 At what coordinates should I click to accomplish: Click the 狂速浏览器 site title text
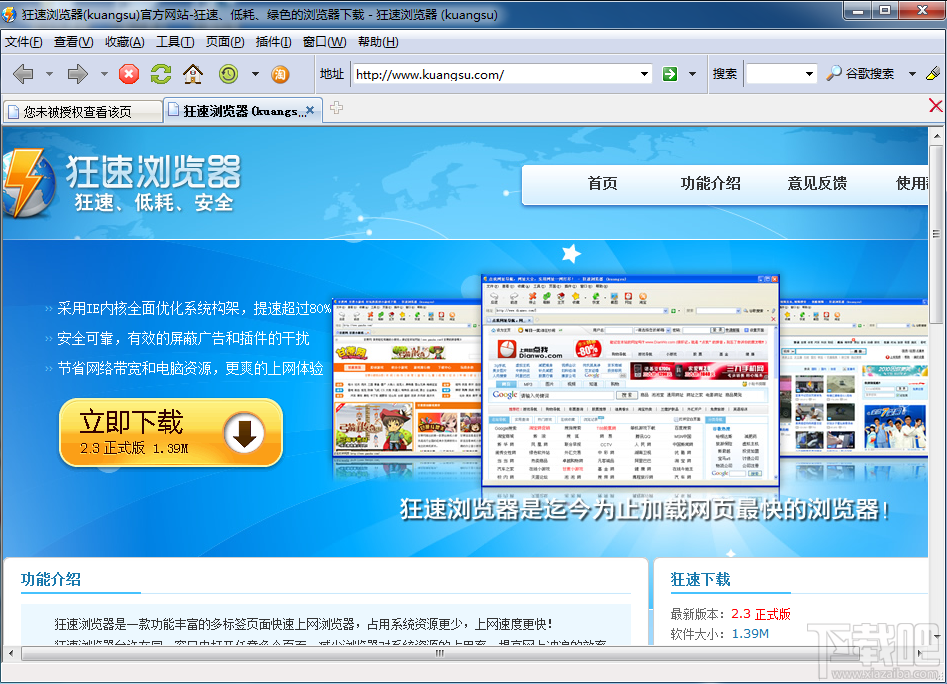point(153,171)
